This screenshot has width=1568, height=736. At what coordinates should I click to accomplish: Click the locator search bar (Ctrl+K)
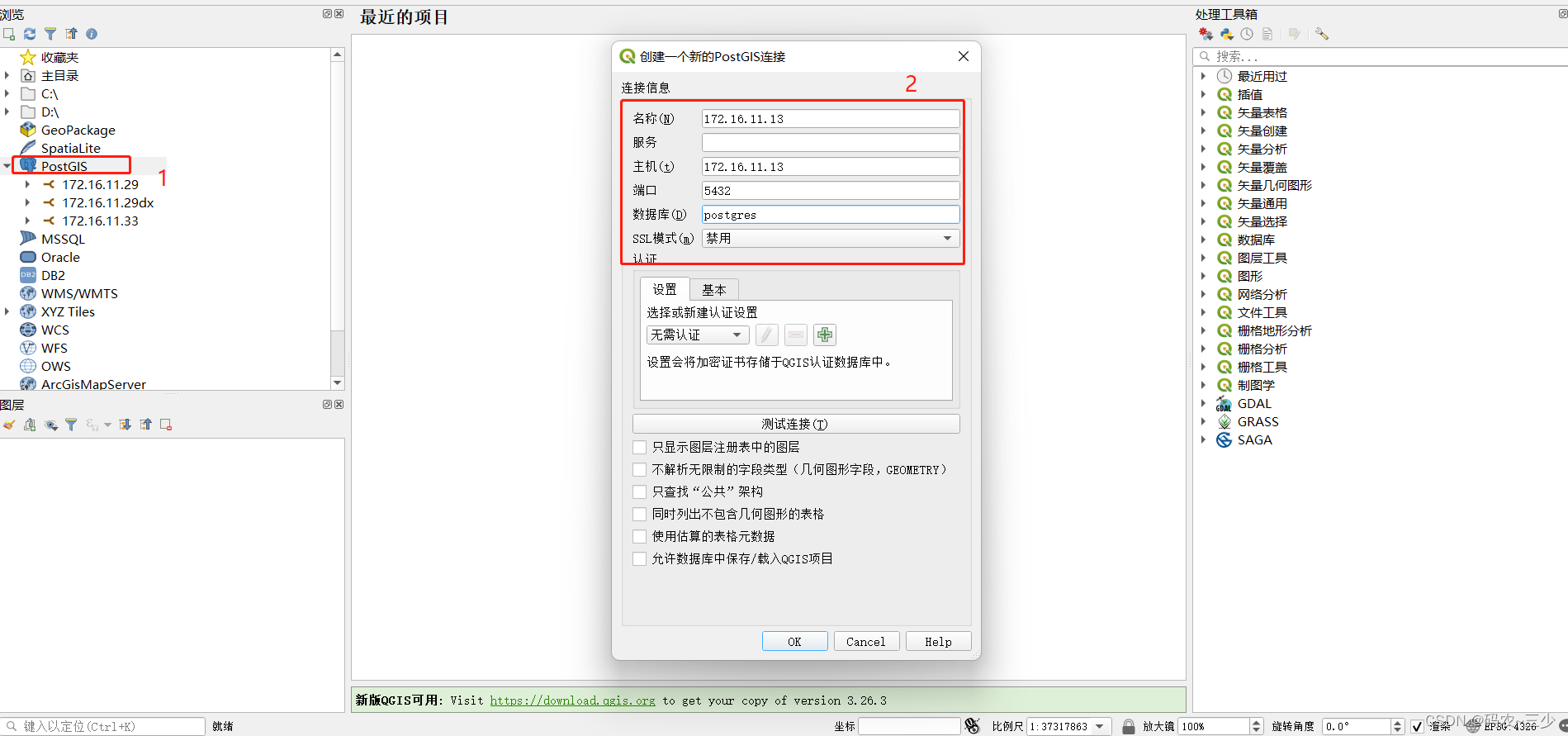[102, 726]
